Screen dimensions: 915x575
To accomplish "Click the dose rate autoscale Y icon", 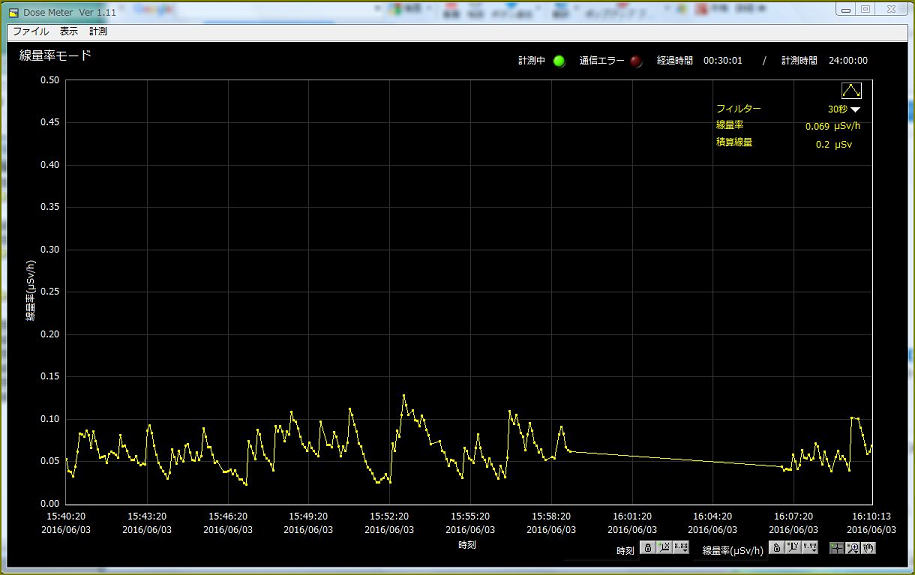I will pyautogui.click(x=792, y=547).
